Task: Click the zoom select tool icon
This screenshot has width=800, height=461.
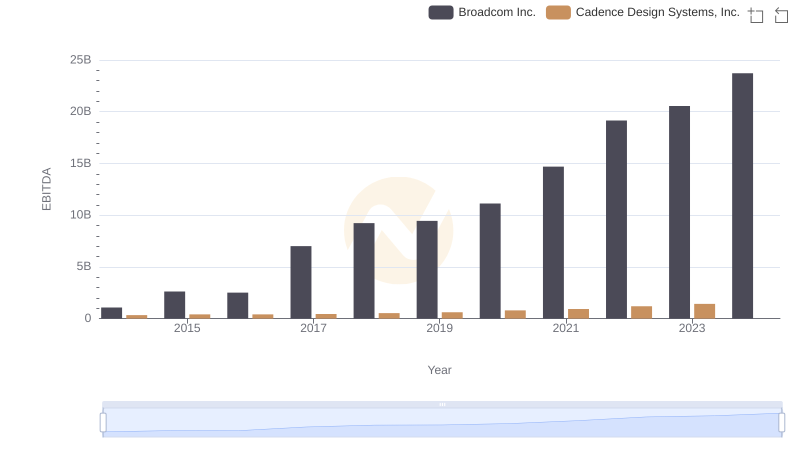Action: (x=756, y=15)
